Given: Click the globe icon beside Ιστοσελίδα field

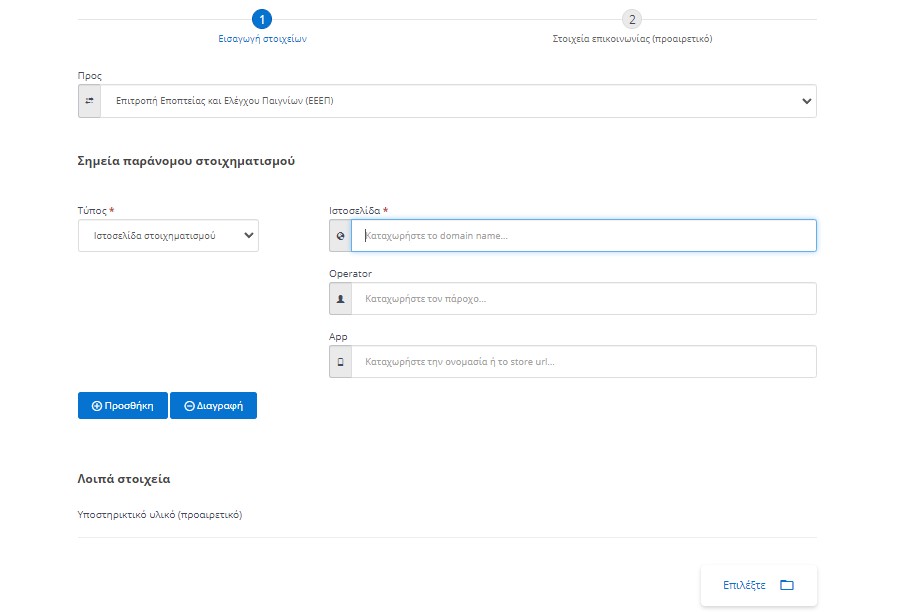Looking at the screenshot, I should pyautogui.click(x=341, y=236).
